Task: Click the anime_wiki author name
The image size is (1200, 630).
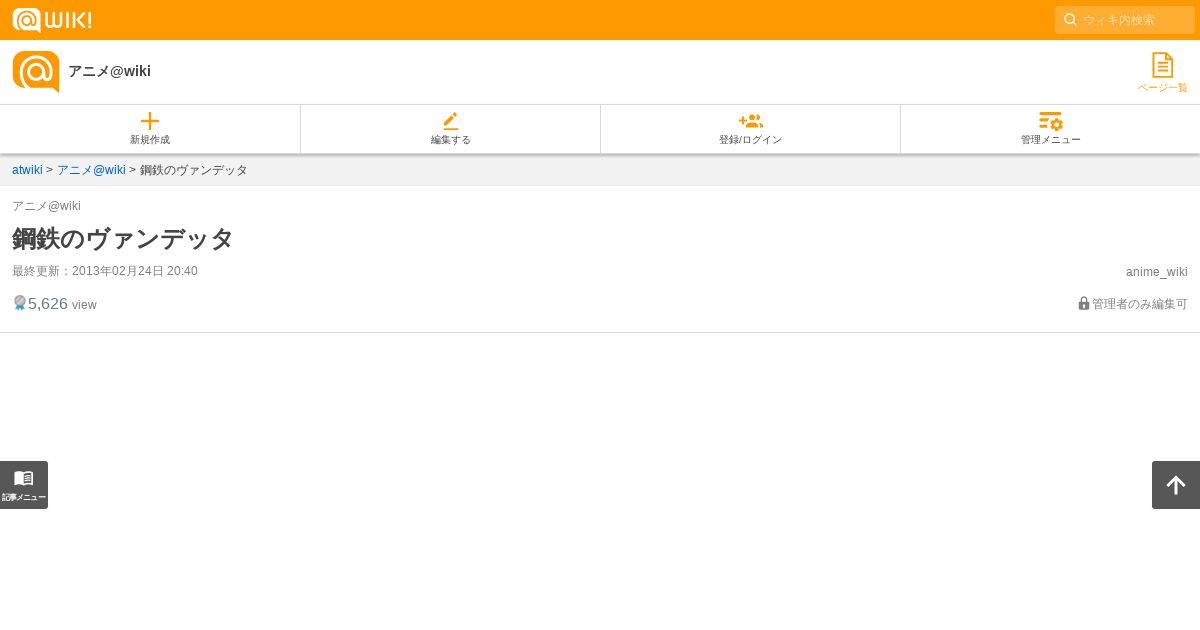Action: [x=1157, y=272]
